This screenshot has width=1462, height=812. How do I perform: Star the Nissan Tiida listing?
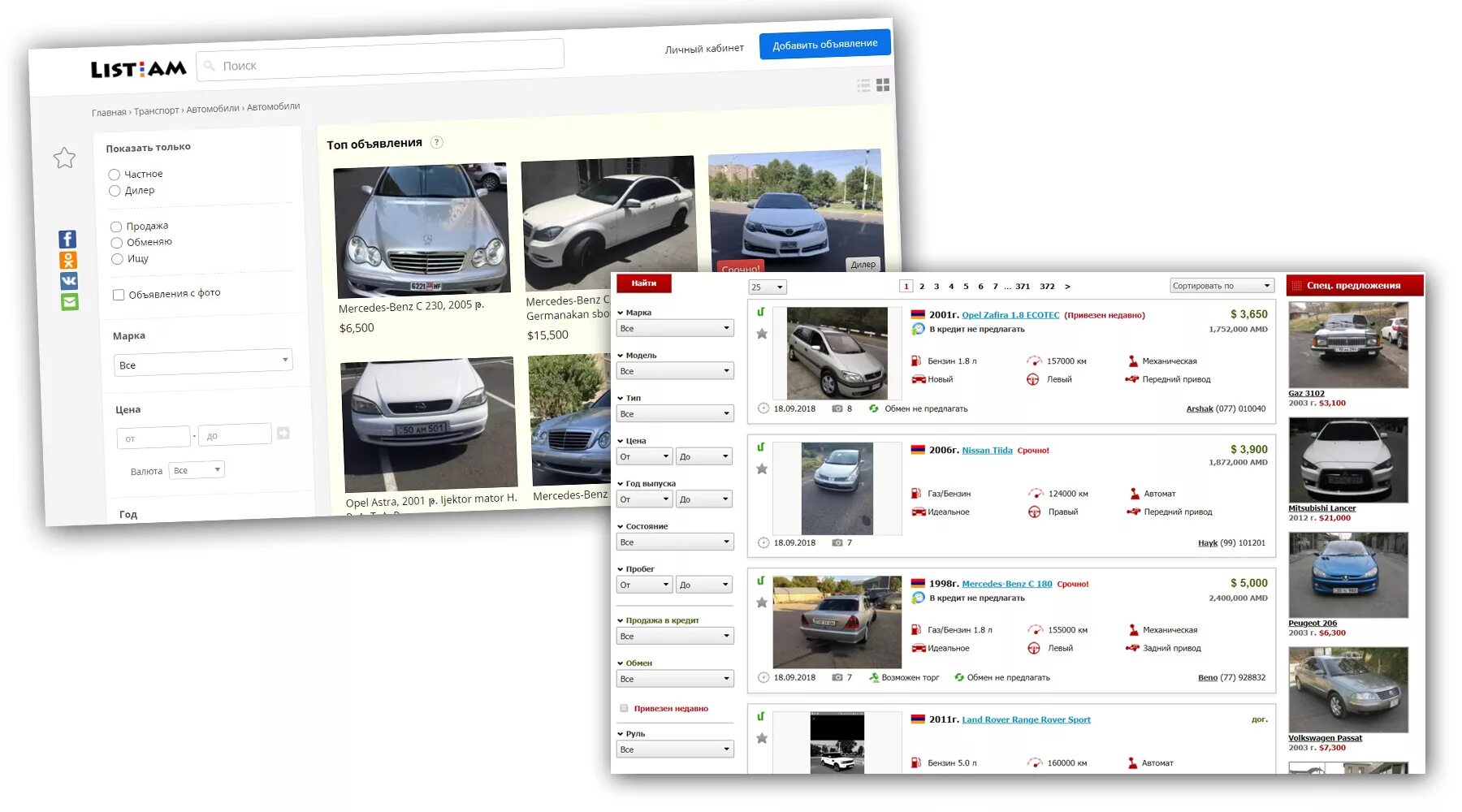pyautogui.click(x=762, y=469)
